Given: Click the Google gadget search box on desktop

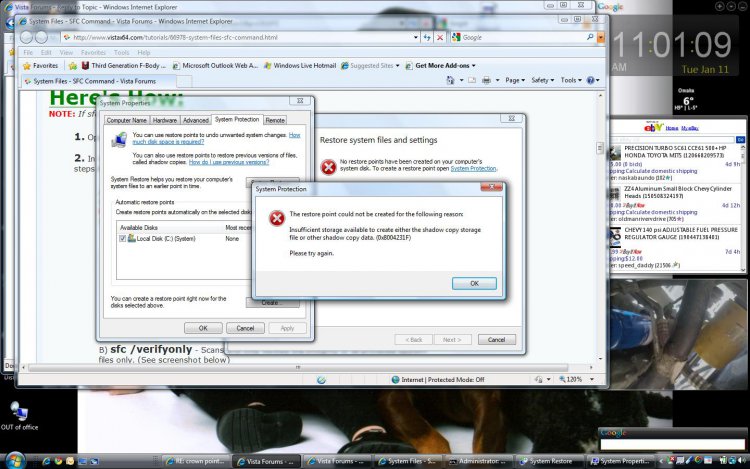Looking at the screenshot, I should pos(672,444).
